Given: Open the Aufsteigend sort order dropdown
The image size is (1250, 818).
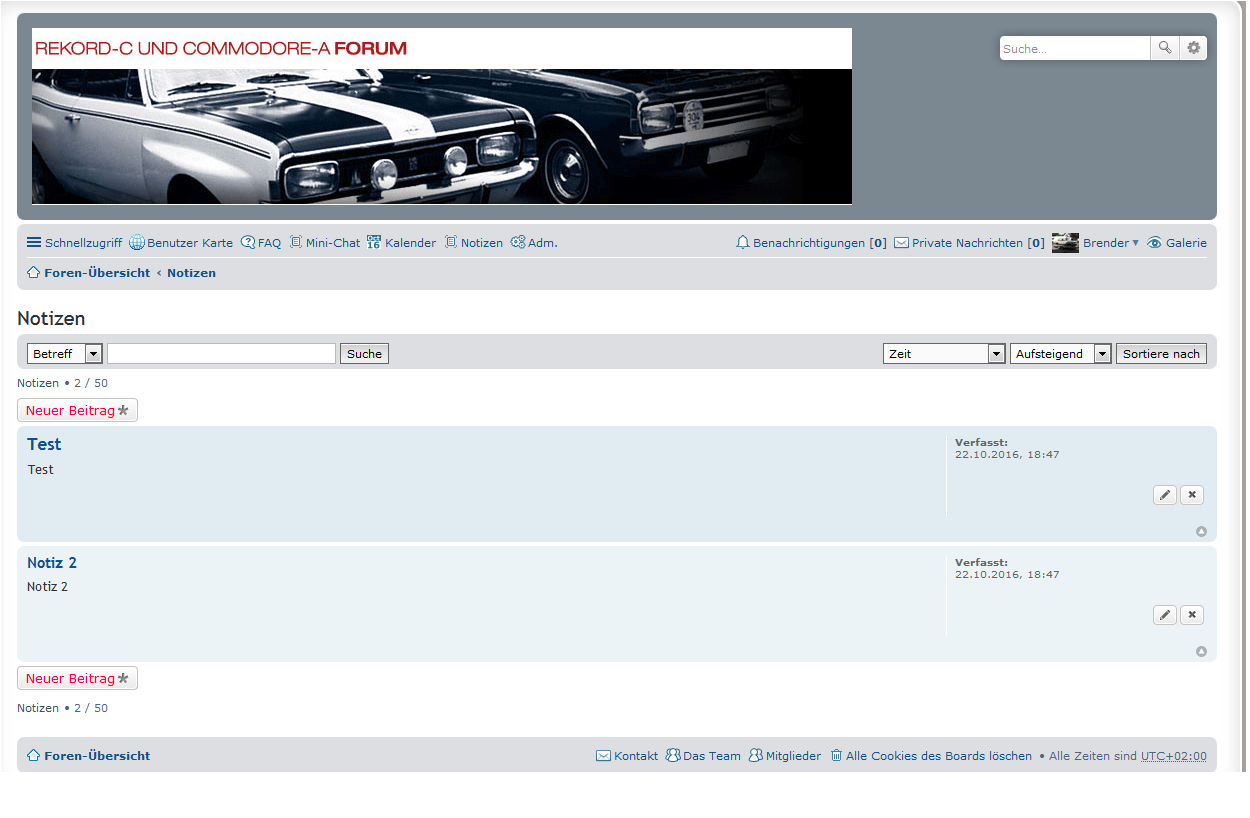Looking at the screenshot, I should click(x=1061, y=354).
